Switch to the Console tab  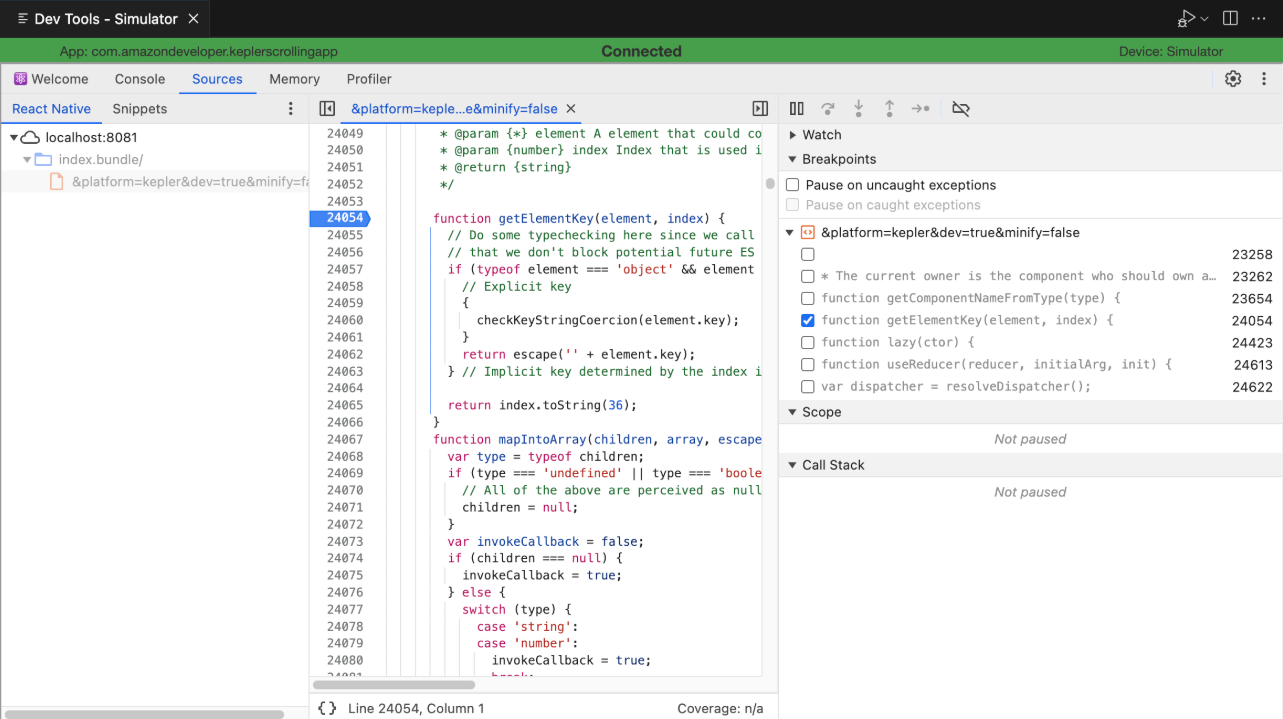pyautogui.click(x=140, y=79)
